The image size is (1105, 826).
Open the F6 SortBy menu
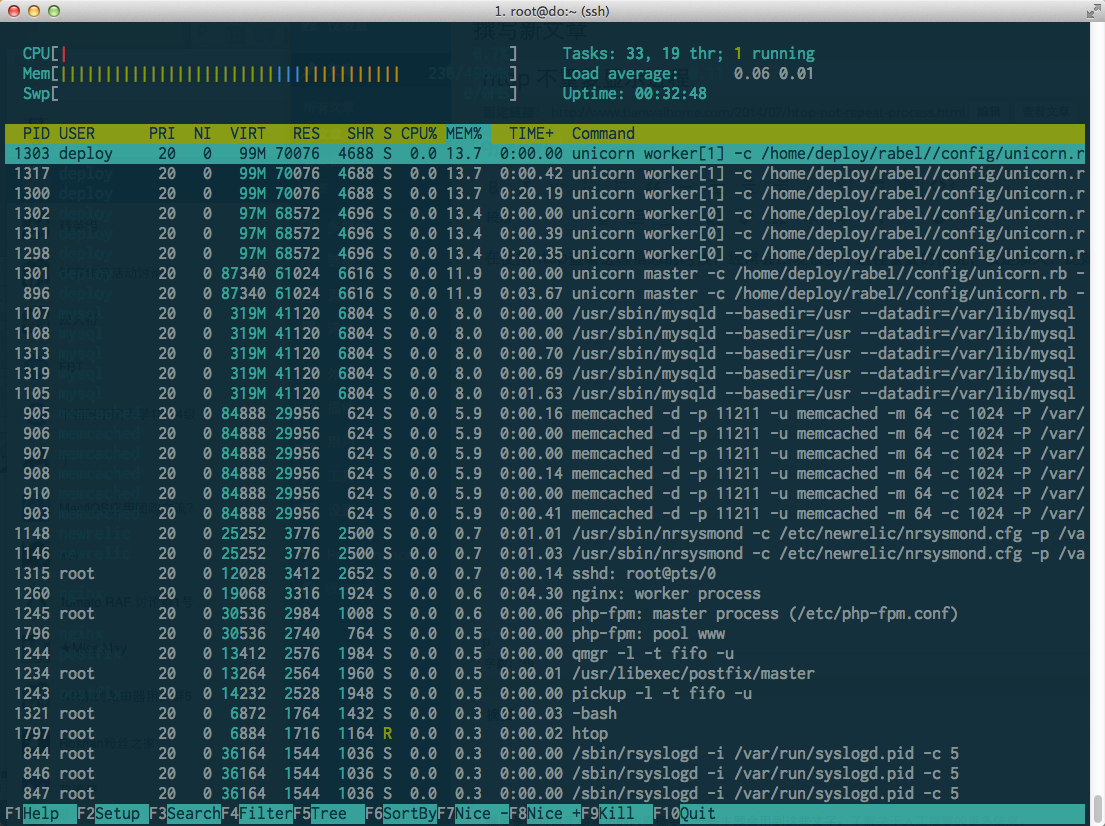401,813
